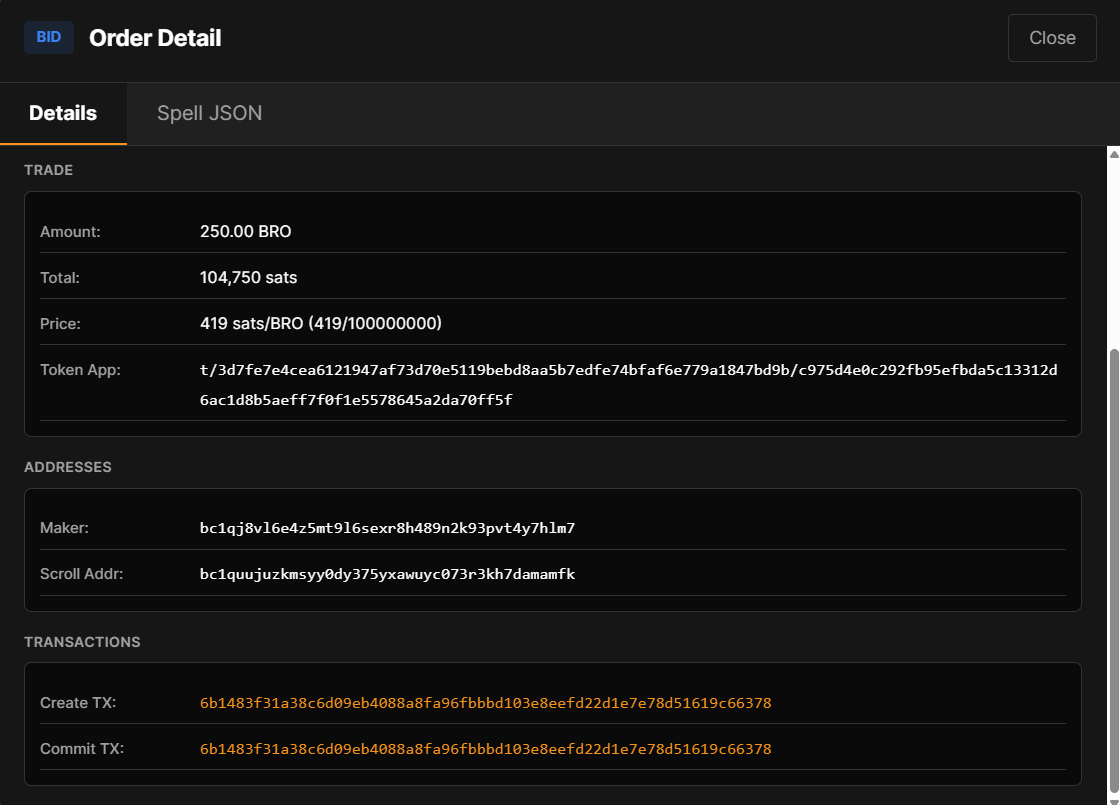Click the Maker: label
This screenshot has width=1120, height=805.
(x=64, y=528)
